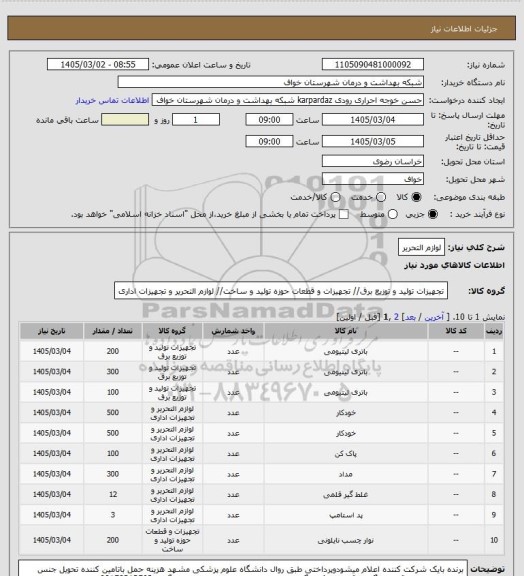The image size is (524, 576).
Task: Click the request creator field with karpardaz
Action: pyautogui.click(x=288, y=100)
